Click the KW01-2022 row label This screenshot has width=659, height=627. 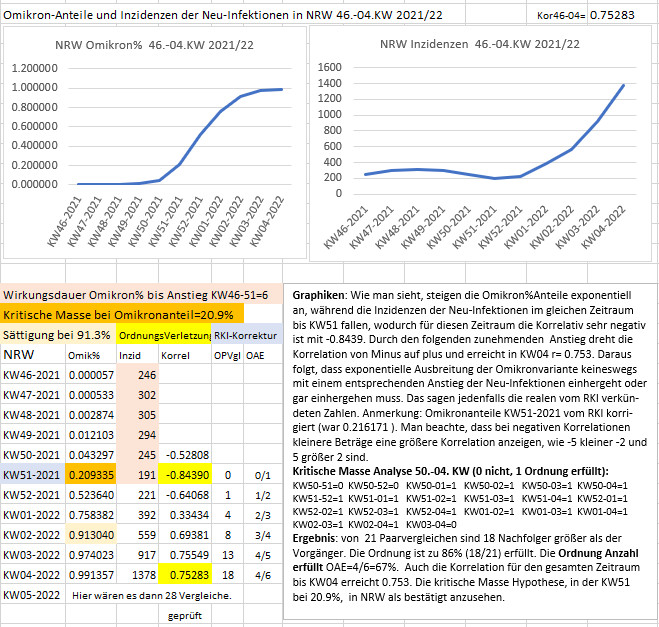click(x=33, y=515)
